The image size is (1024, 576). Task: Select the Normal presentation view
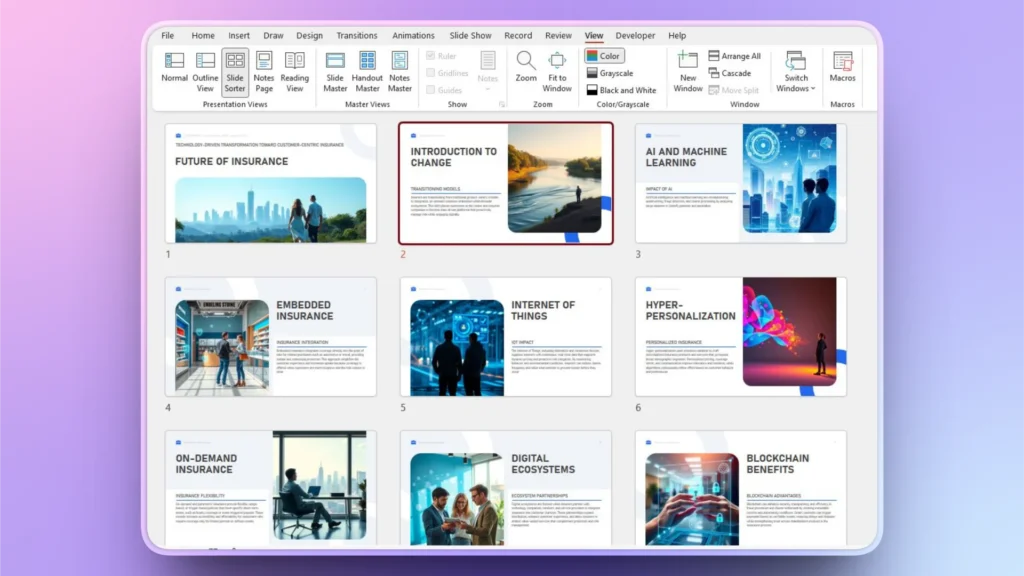(174, 70)
